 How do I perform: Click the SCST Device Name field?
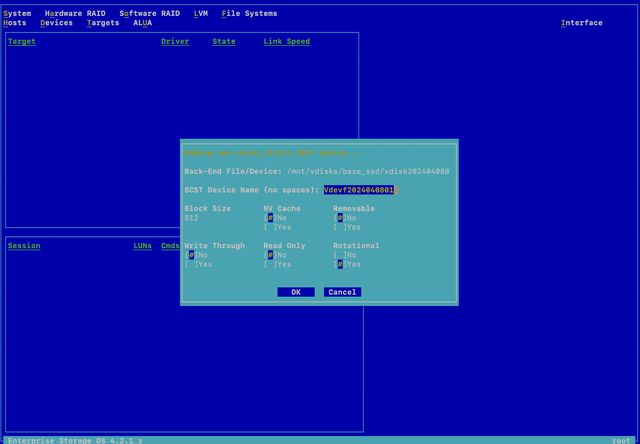(359, 189)
